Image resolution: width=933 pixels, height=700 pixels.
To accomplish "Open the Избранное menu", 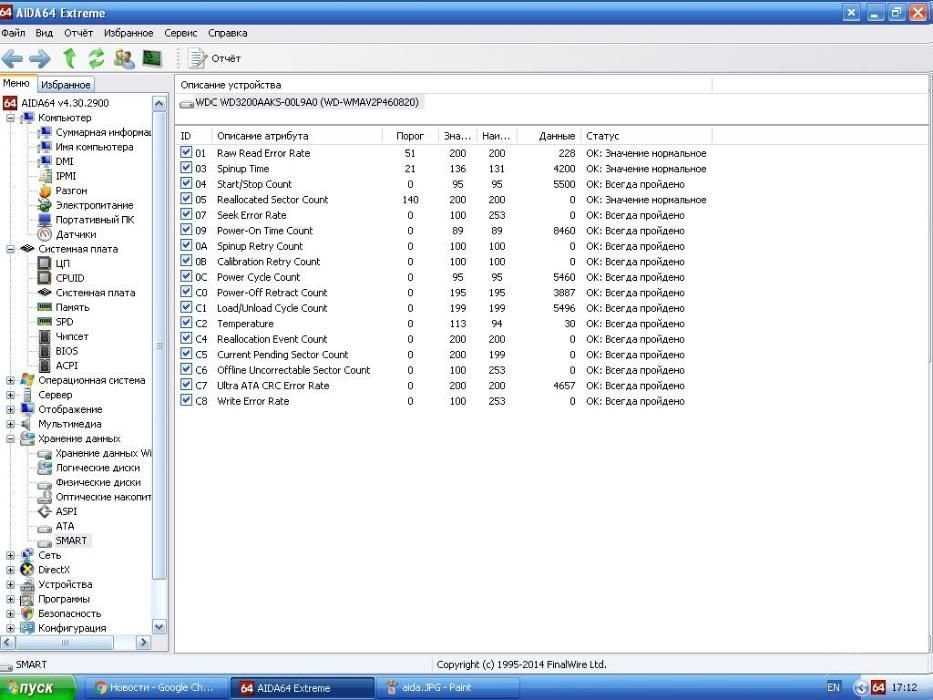I will (129, 33).
